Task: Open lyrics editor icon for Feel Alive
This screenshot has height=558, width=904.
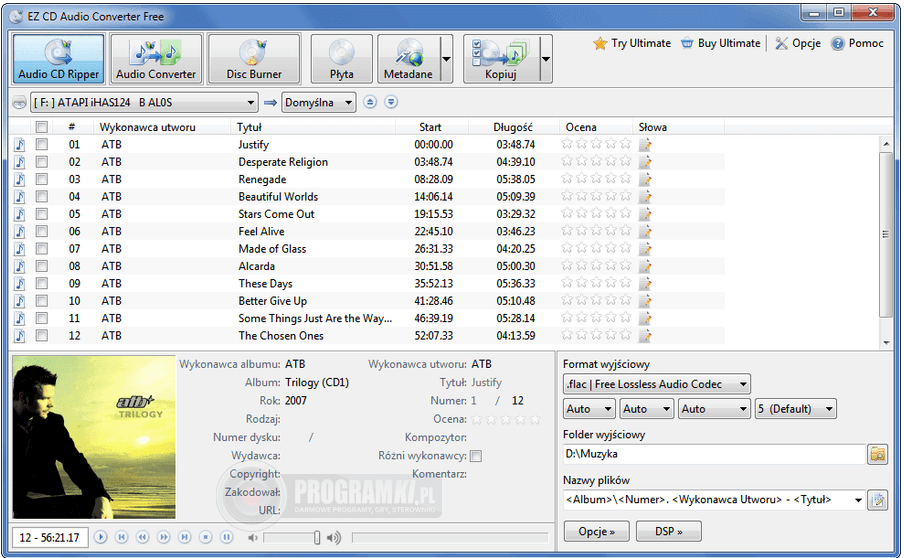Action: (x=645, y=231)
